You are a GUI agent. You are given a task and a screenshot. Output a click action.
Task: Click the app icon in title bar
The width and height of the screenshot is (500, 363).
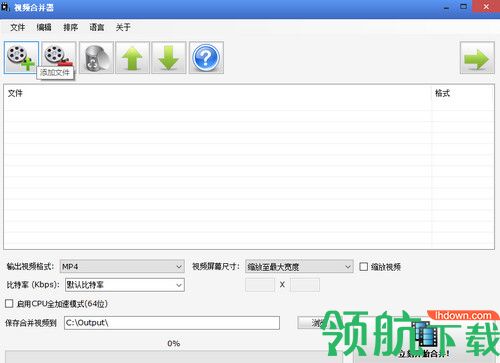(x=5, y=7)
